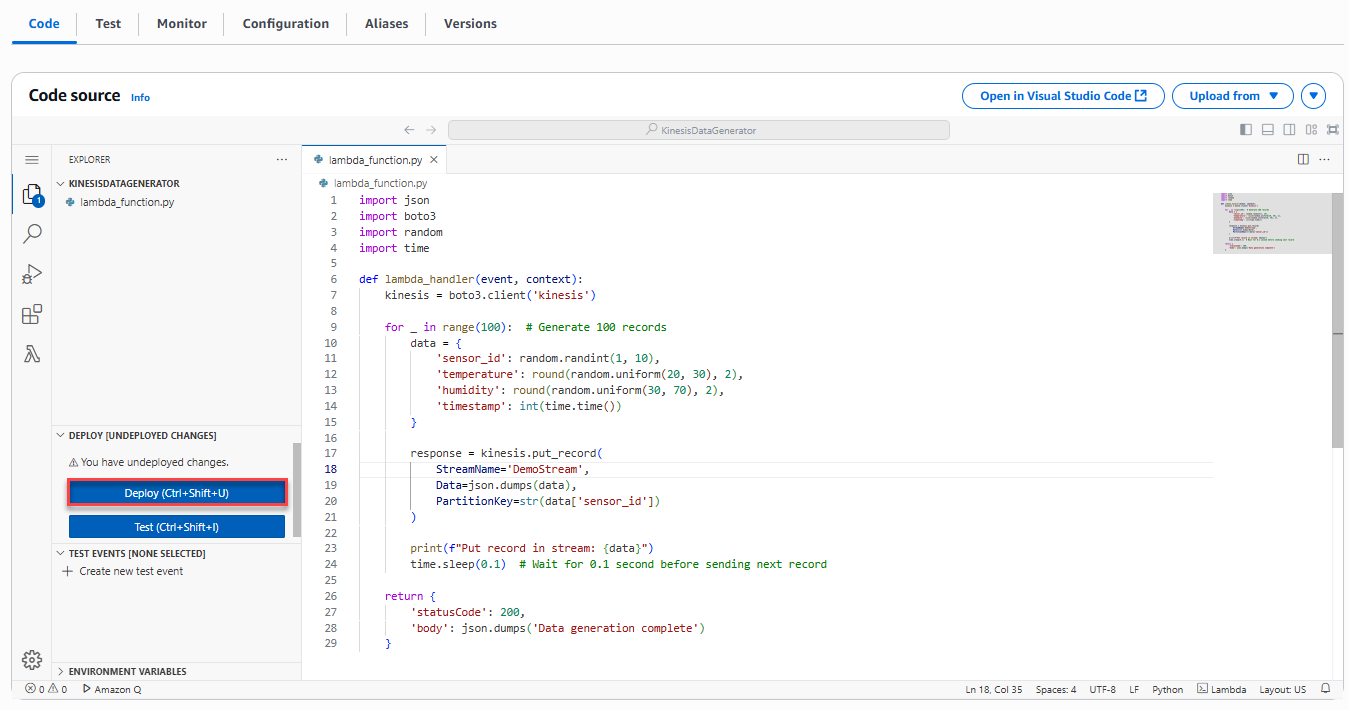
Task: Expand the Environment Variables section
Action: pyautogui.click(x=127, y=672)
